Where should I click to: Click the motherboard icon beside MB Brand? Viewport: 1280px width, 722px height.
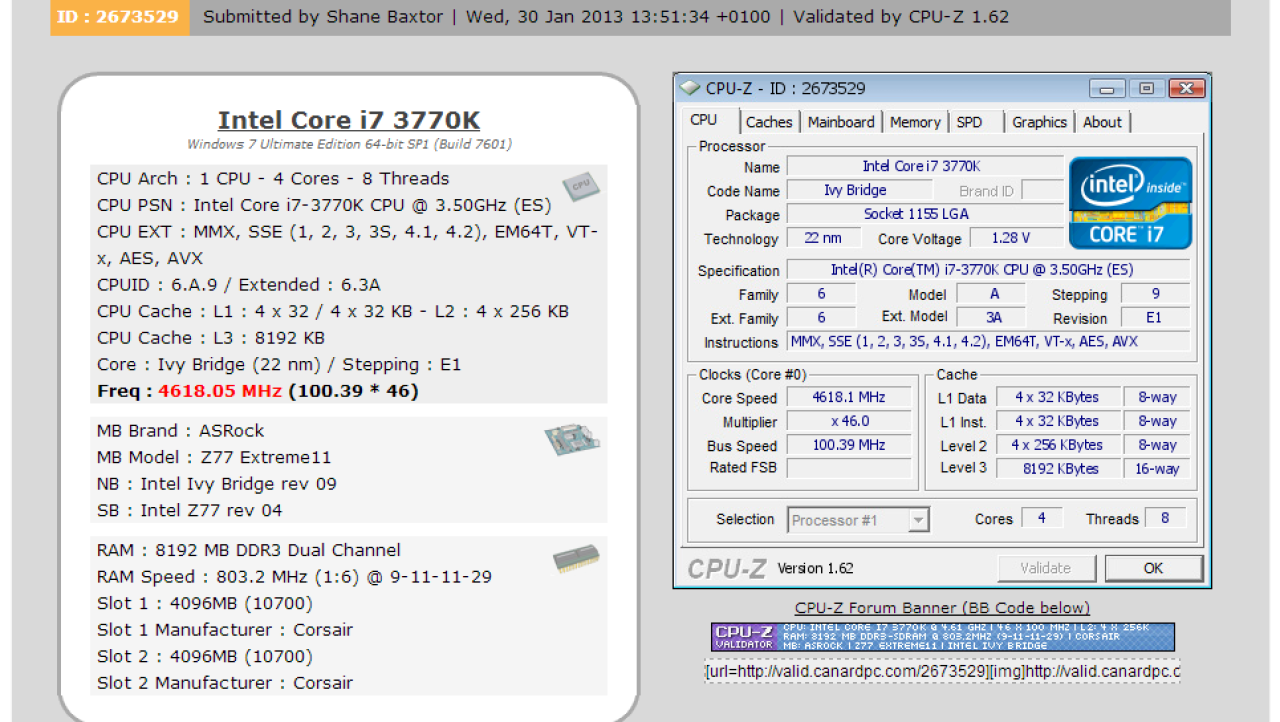pos(572,440)
